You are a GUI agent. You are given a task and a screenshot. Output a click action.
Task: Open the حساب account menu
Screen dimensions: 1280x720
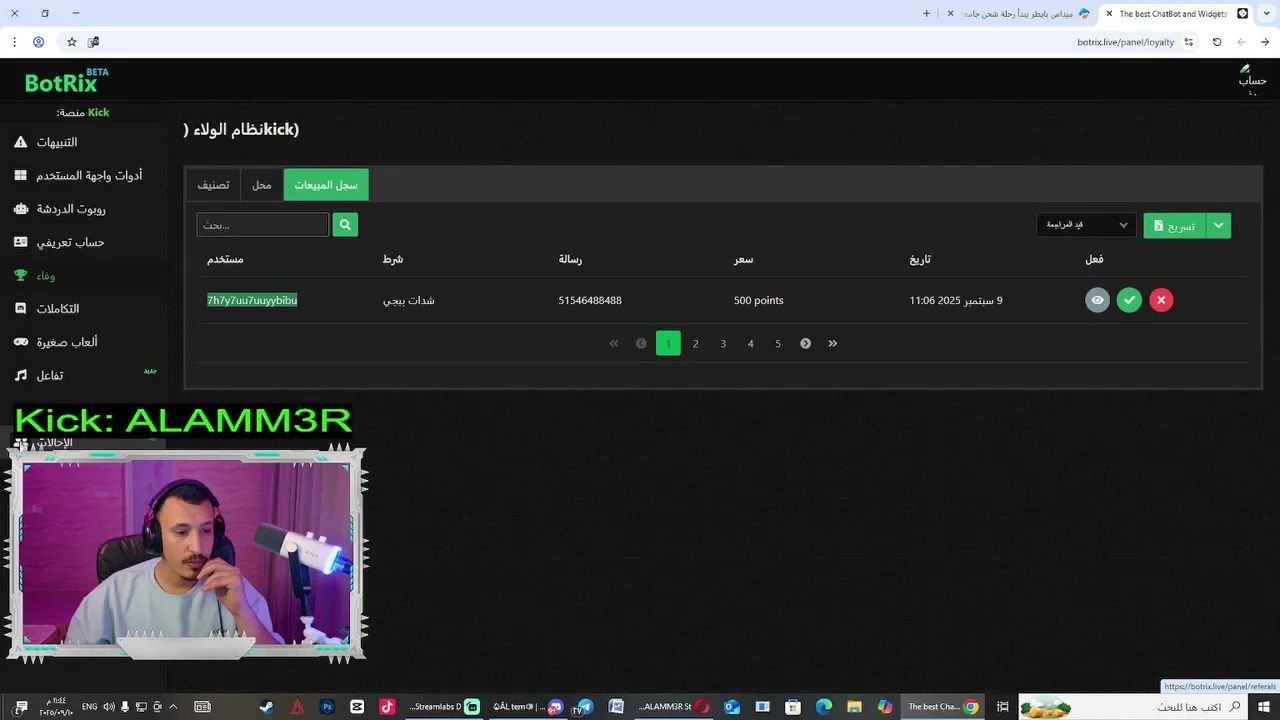click(x=1253, y=78)
